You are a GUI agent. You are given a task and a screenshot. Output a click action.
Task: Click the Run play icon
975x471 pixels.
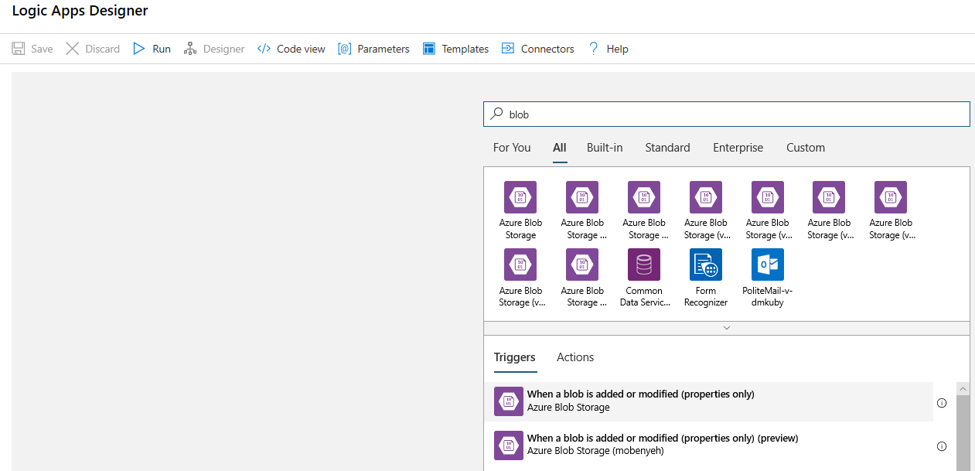[x=139, y=48]
